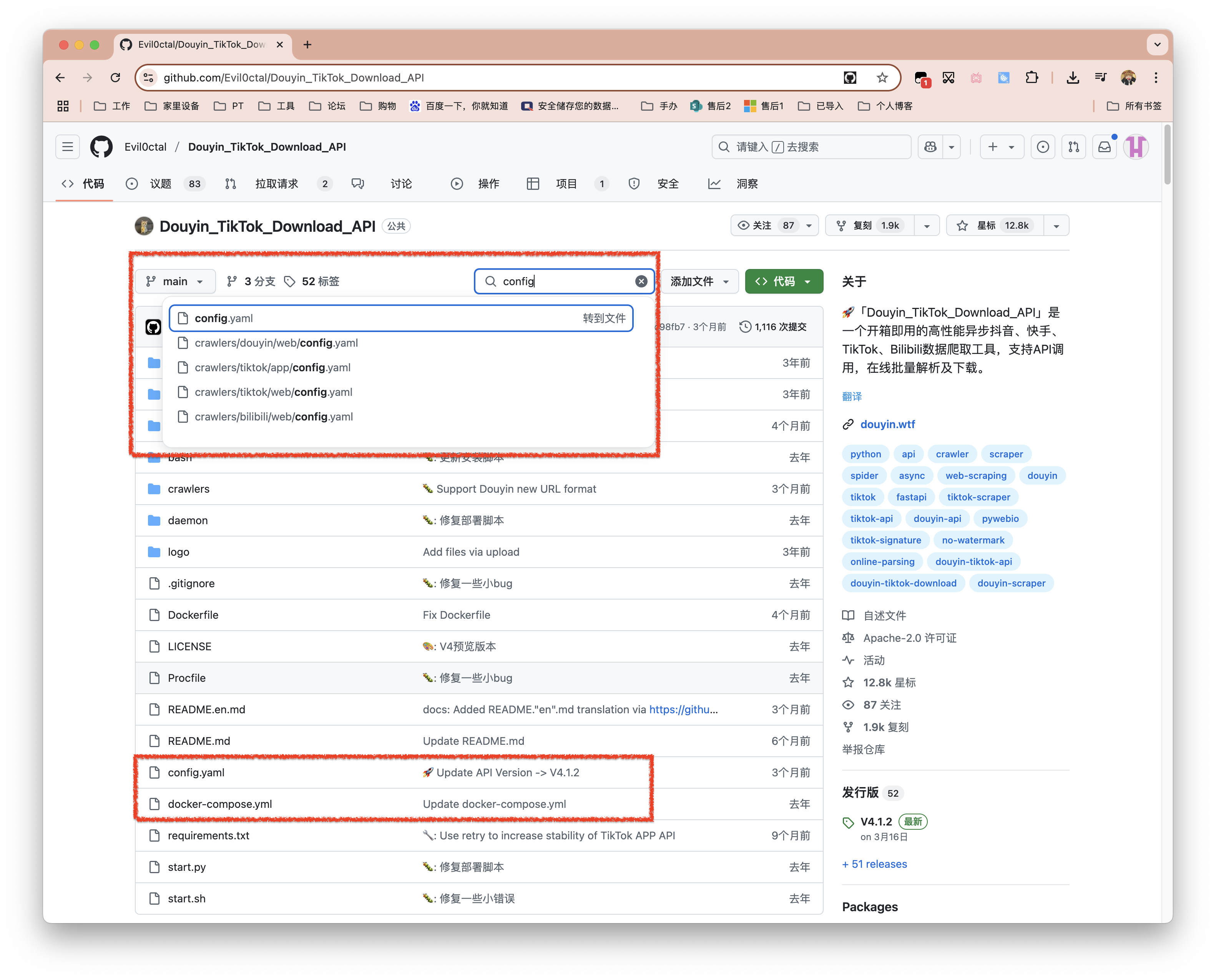1216x980 pixels.
Task: Switch to the 议题 issues tab
Action: tap(165, 183)
